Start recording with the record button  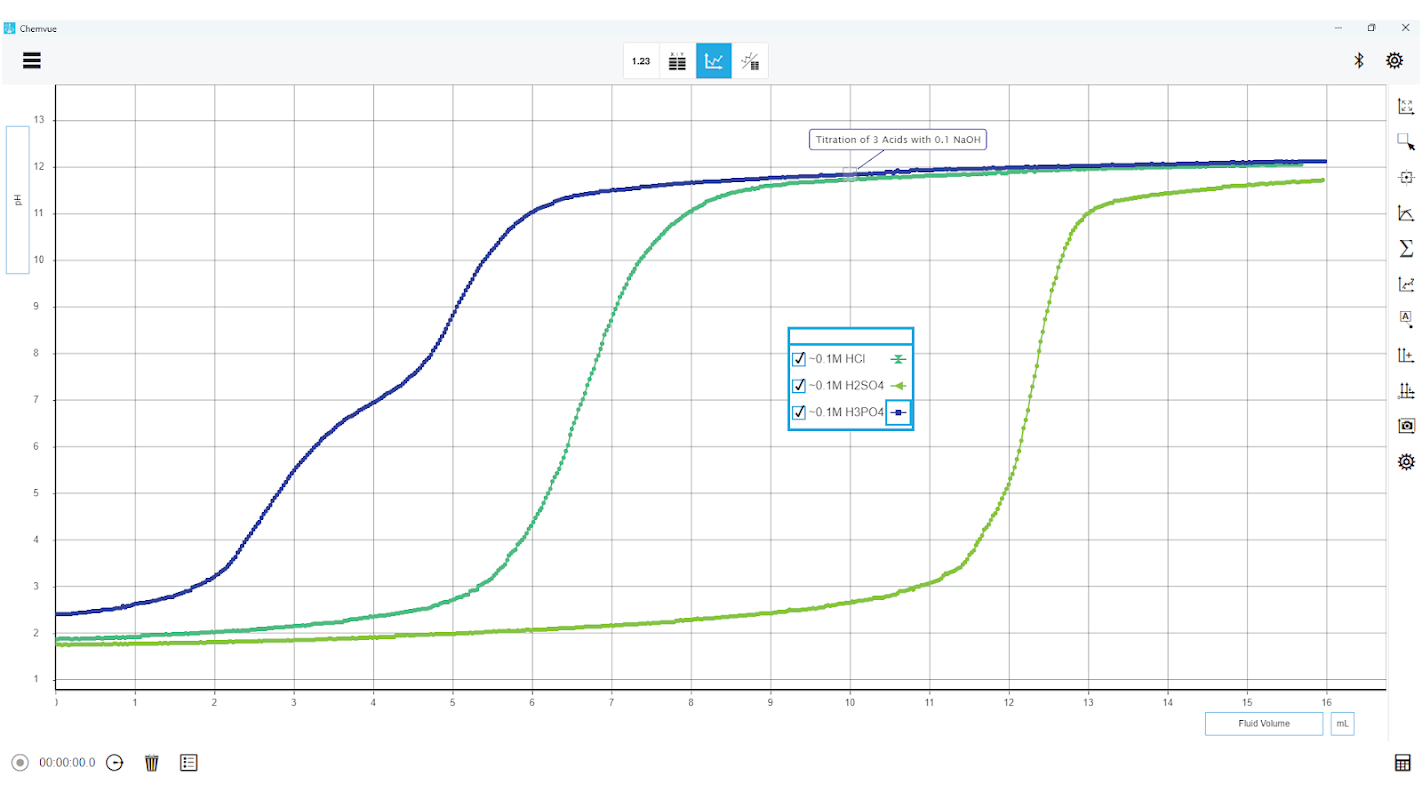19,763
